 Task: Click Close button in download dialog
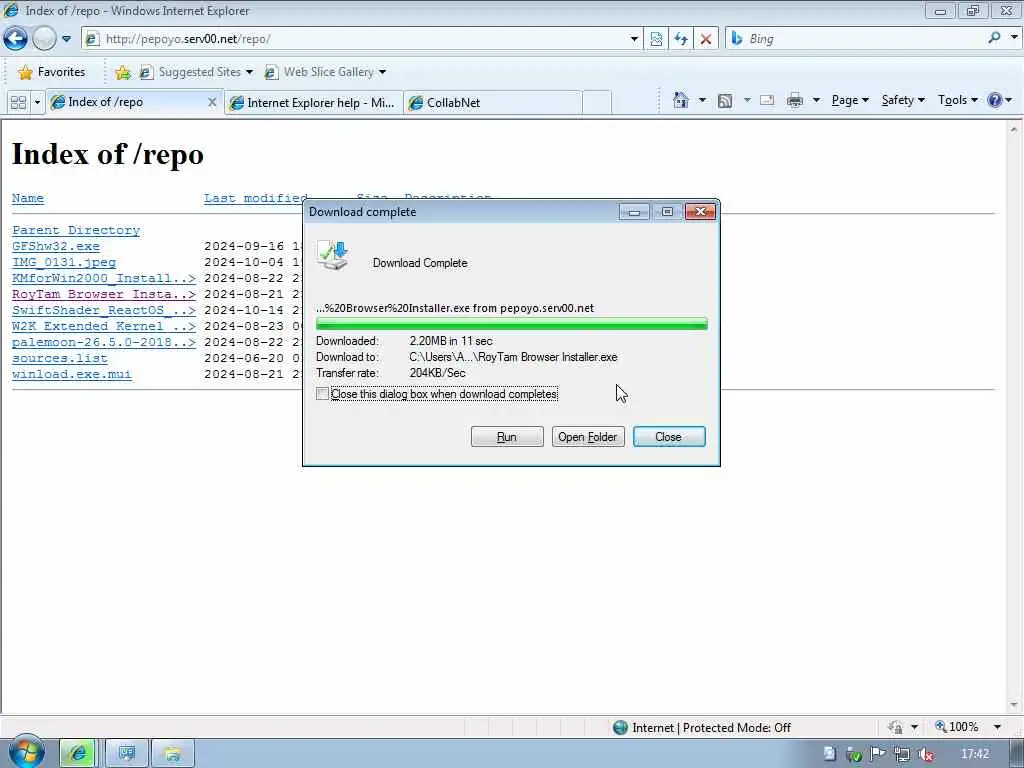tap(669, 437)
